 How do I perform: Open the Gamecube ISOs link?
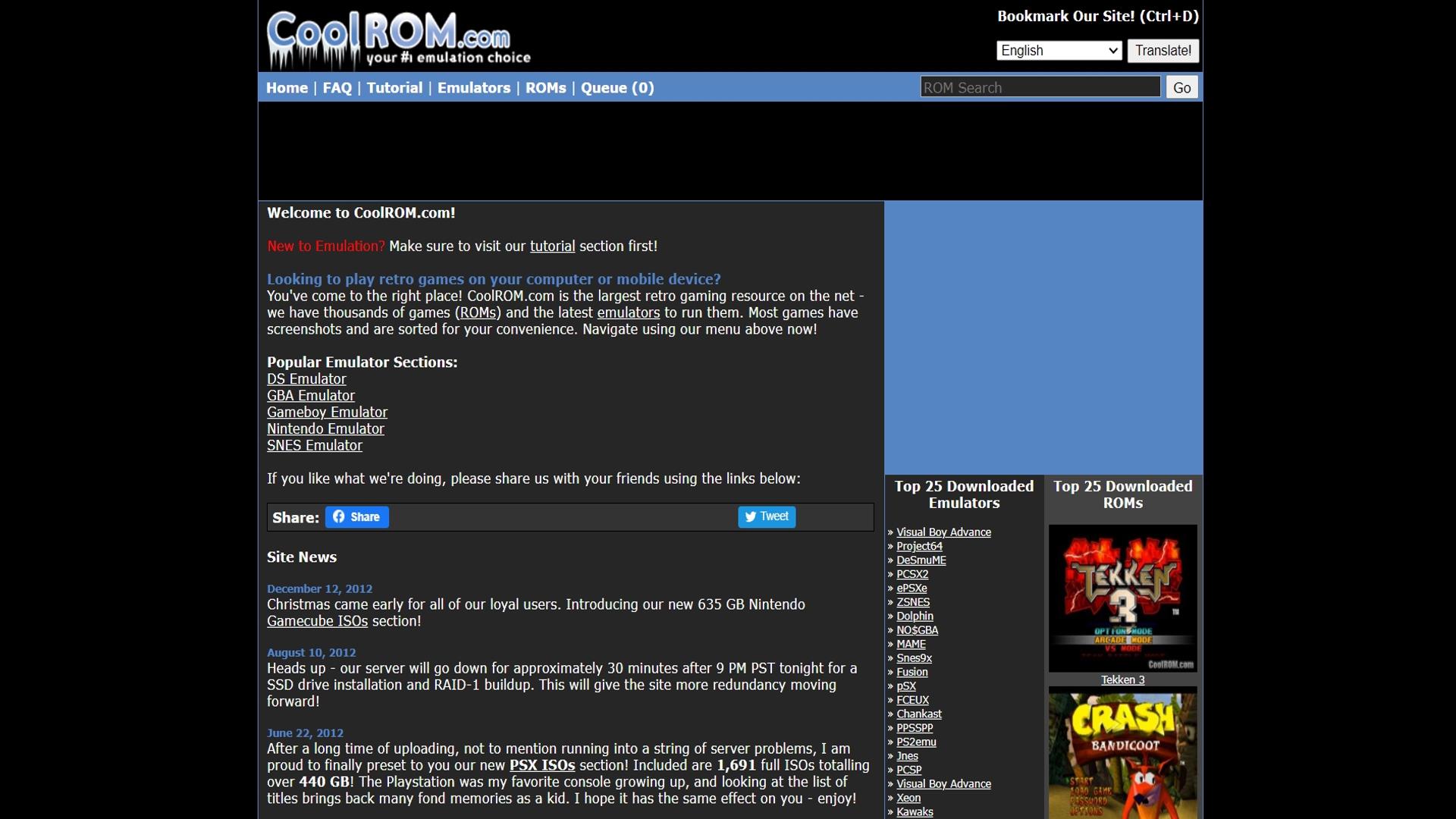[x=317, y=621]
